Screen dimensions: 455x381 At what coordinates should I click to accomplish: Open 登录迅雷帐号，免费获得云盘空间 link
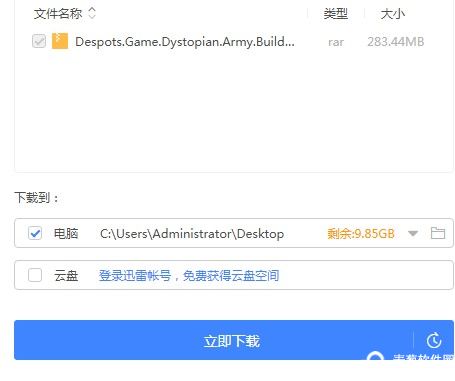pyautogui.click(x=189, y=276)
